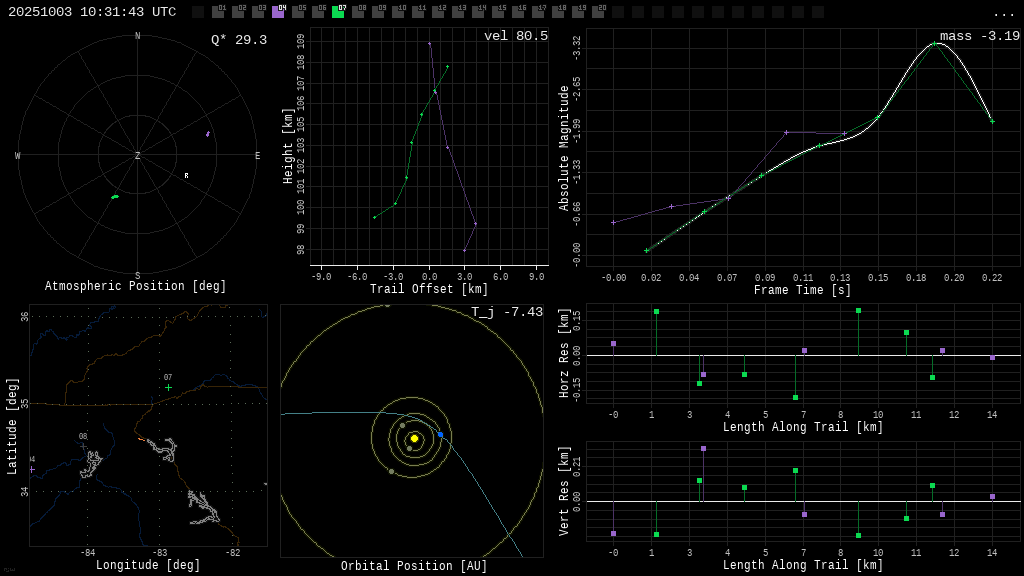Click the green meteor track in sky plot

115,196
